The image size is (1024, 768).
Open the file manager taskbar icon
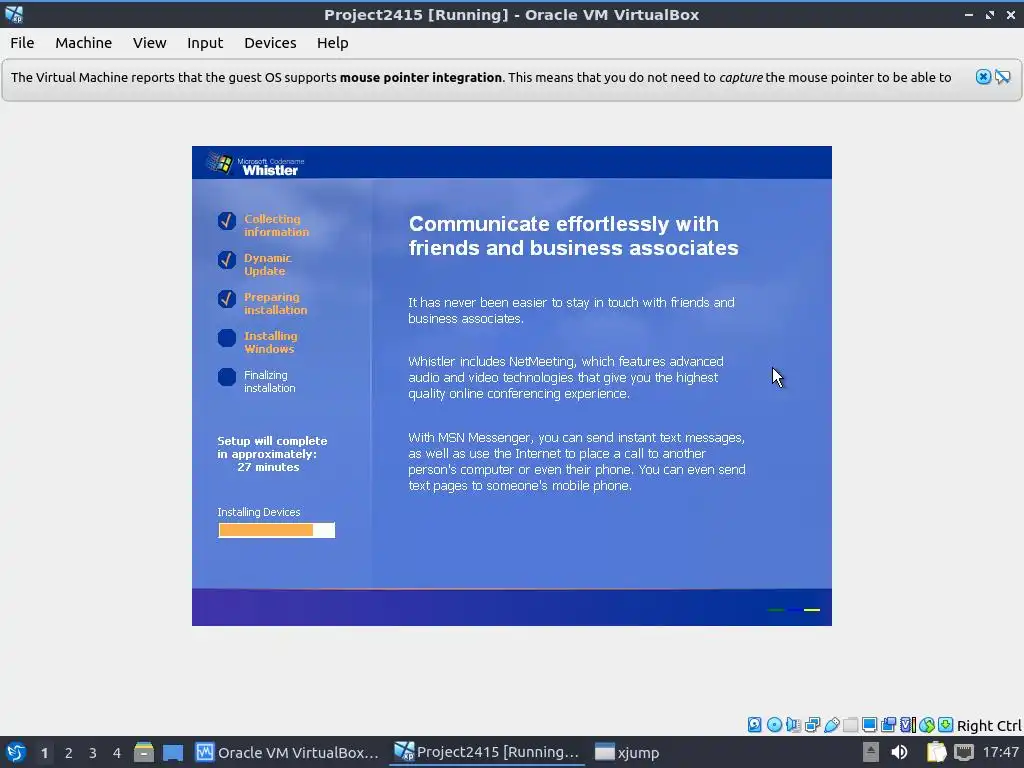pyautogui.click(x=144, y=752)
